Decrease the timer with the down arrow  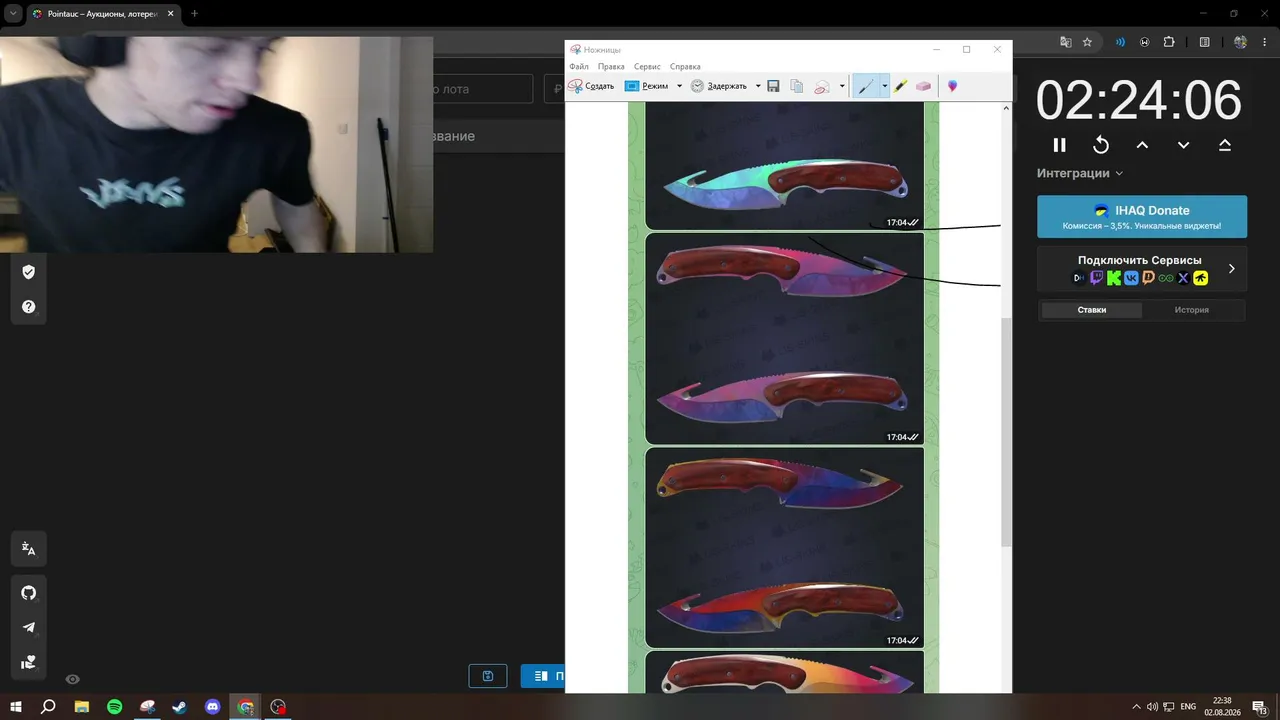pyautogui.click(x=1183, y=145)
